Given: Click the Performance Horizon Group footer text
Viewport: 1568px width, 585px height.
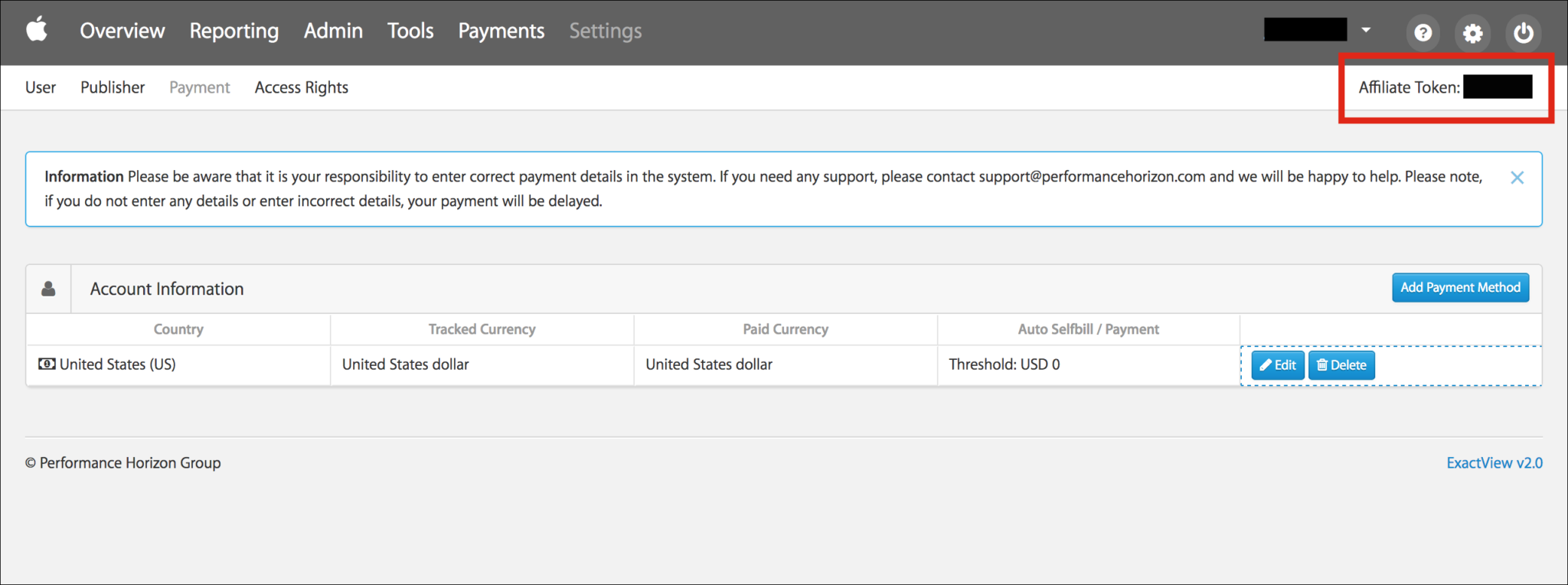Looking at the screenshot, I should (x=123, y=462).
